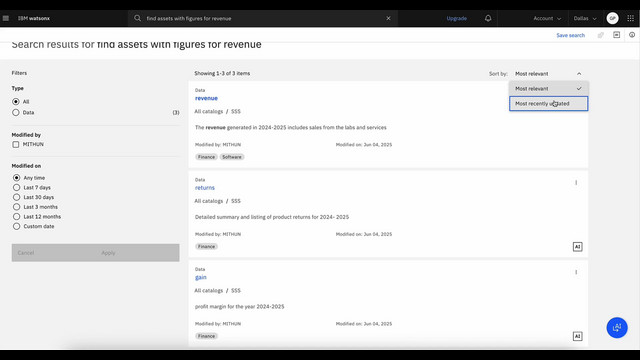The height and width of the screenshot is (360, 640).
Task: Open the revenue asset link
Action: pyautogui.click(x=206, y=98)
